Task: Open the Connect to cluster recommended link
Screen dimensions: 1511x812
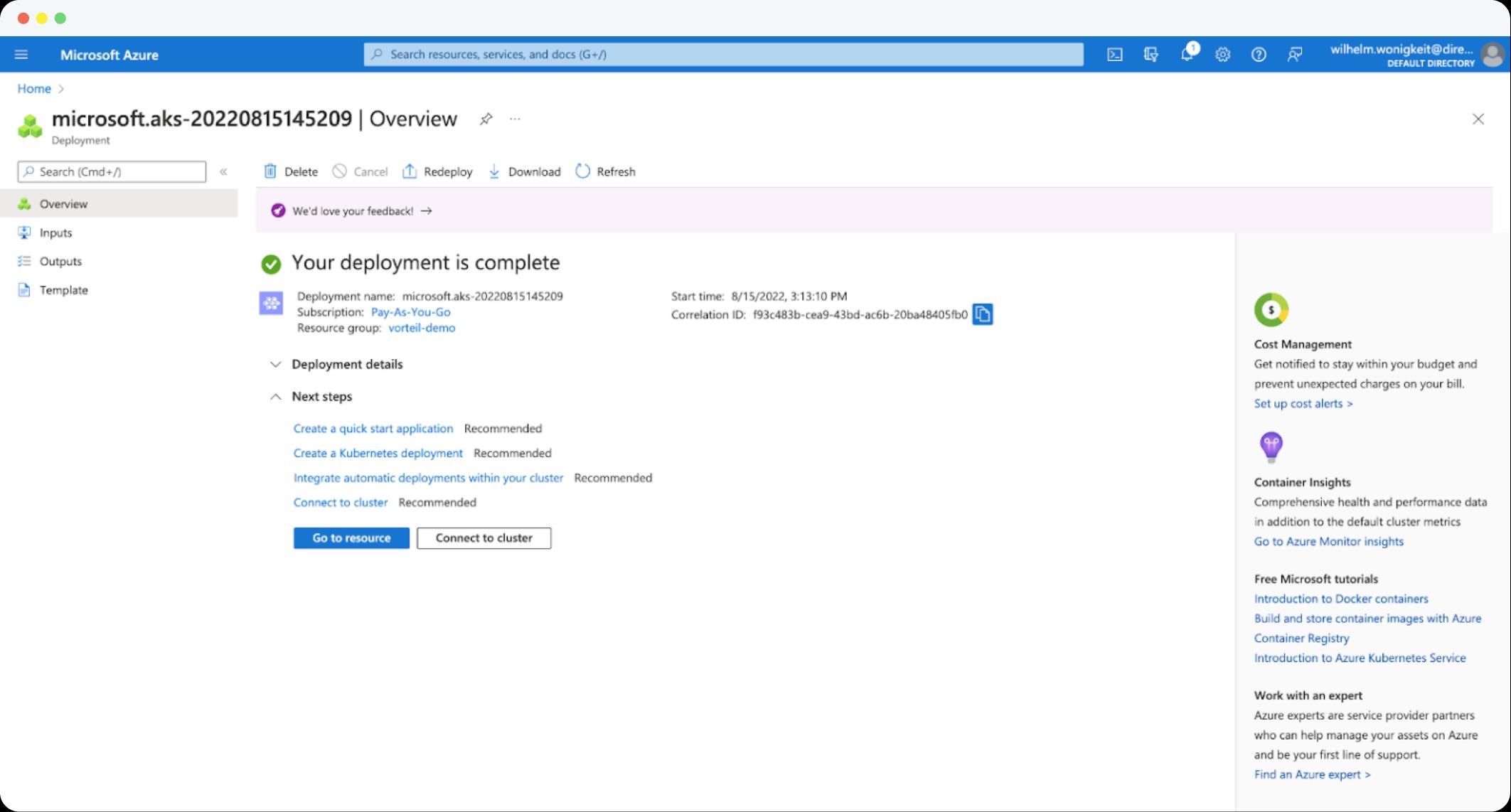Action: [x=341, y=503]
